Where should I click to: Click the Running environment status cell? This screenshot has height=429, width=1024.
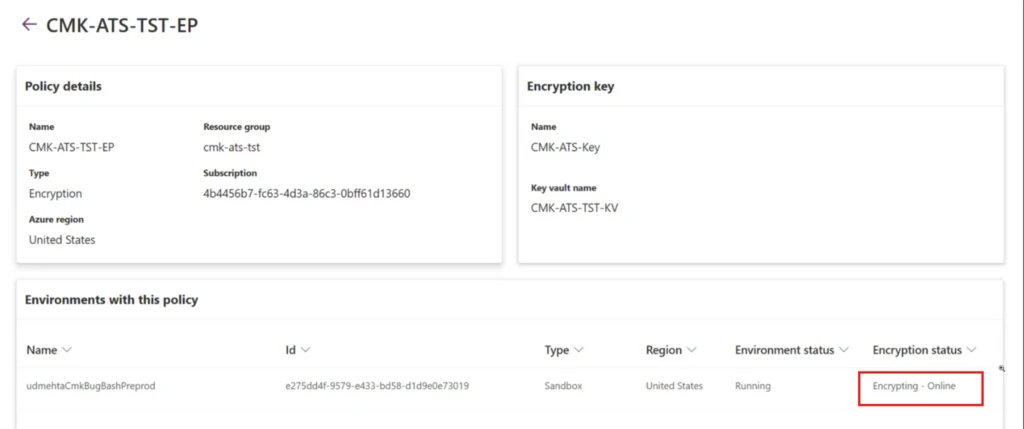pos(753,386)
